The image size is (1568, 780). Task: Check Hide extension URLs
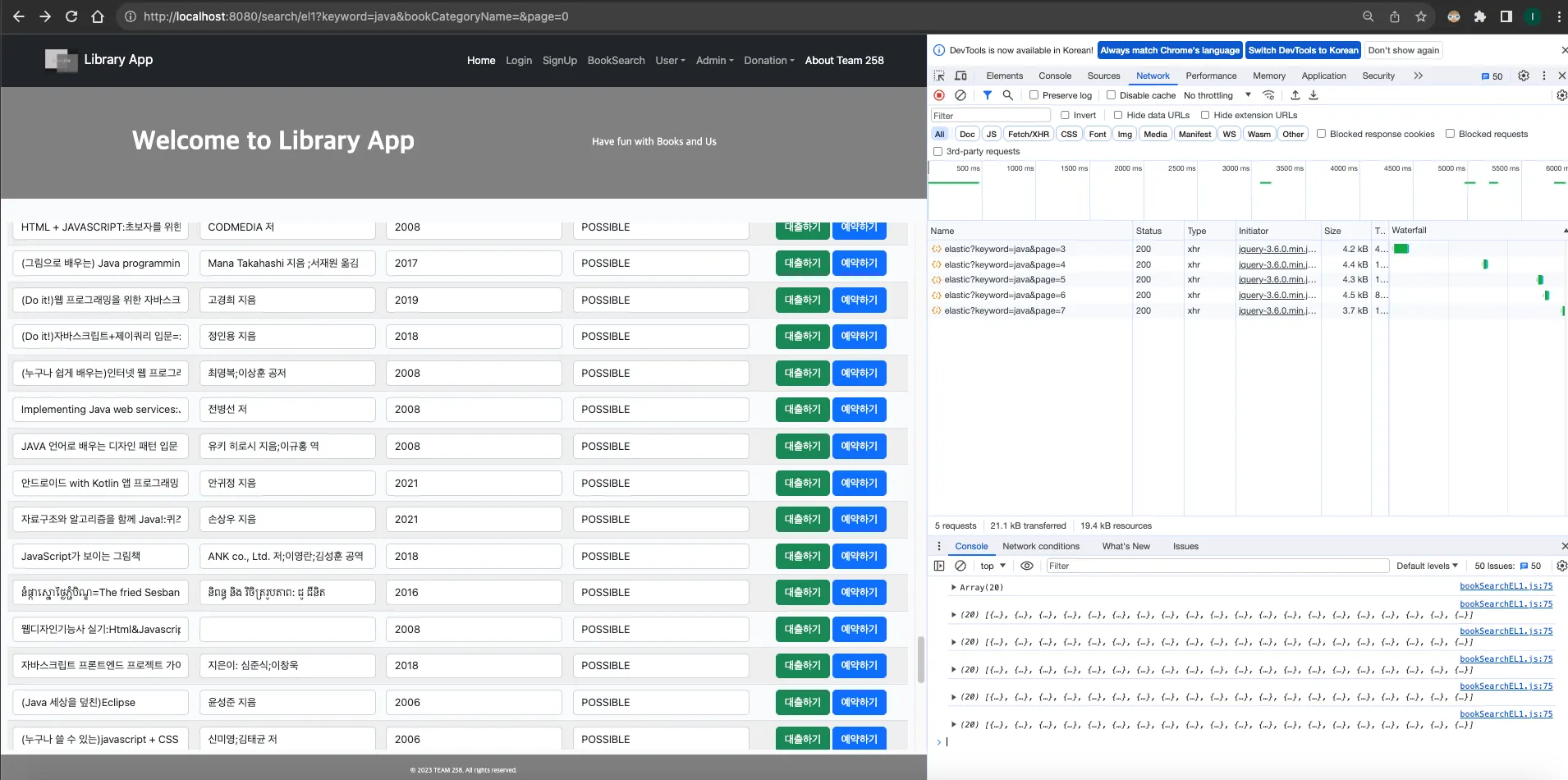click(1205, 115)
